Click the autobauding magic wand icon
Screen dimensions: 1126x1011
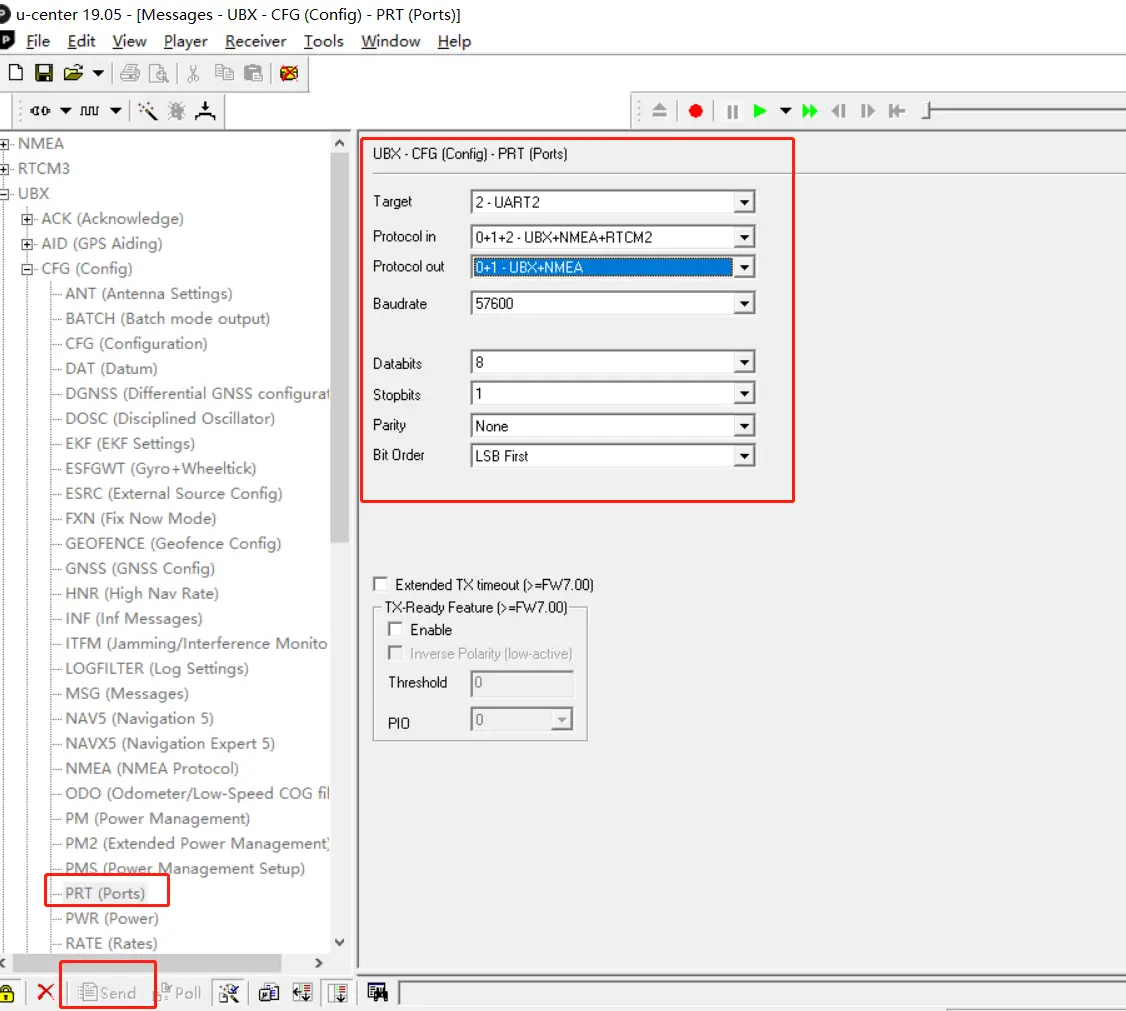tap(147, 111)
